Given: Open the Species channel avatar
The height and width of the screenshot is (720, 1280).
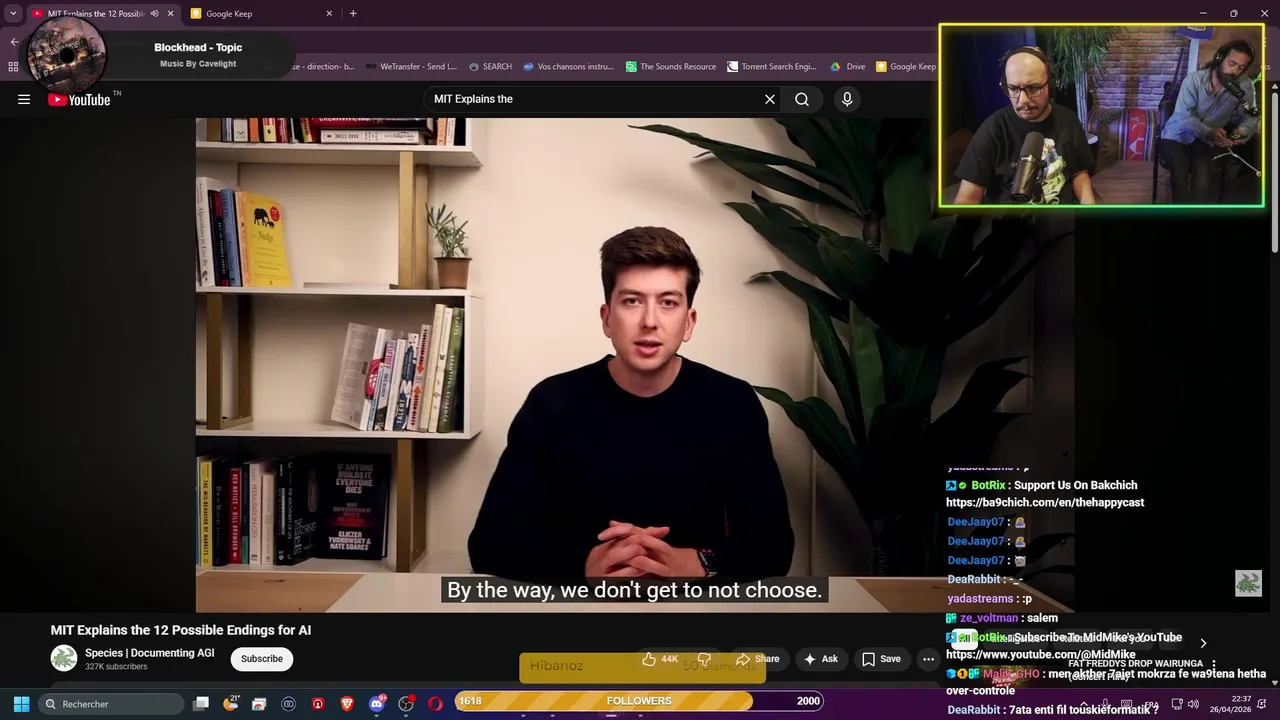Looking at the screenshot, I should (x=64, y=658).
